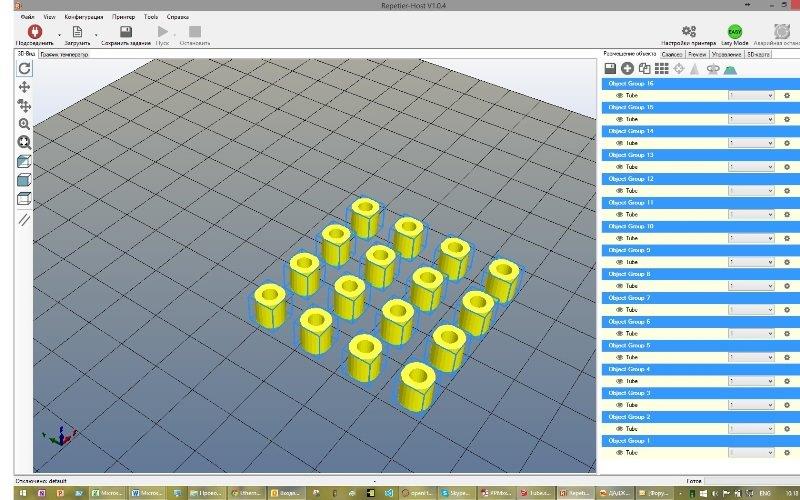Switch to top cube view
The height and width of the screenshot is (500, 800).
24,198
